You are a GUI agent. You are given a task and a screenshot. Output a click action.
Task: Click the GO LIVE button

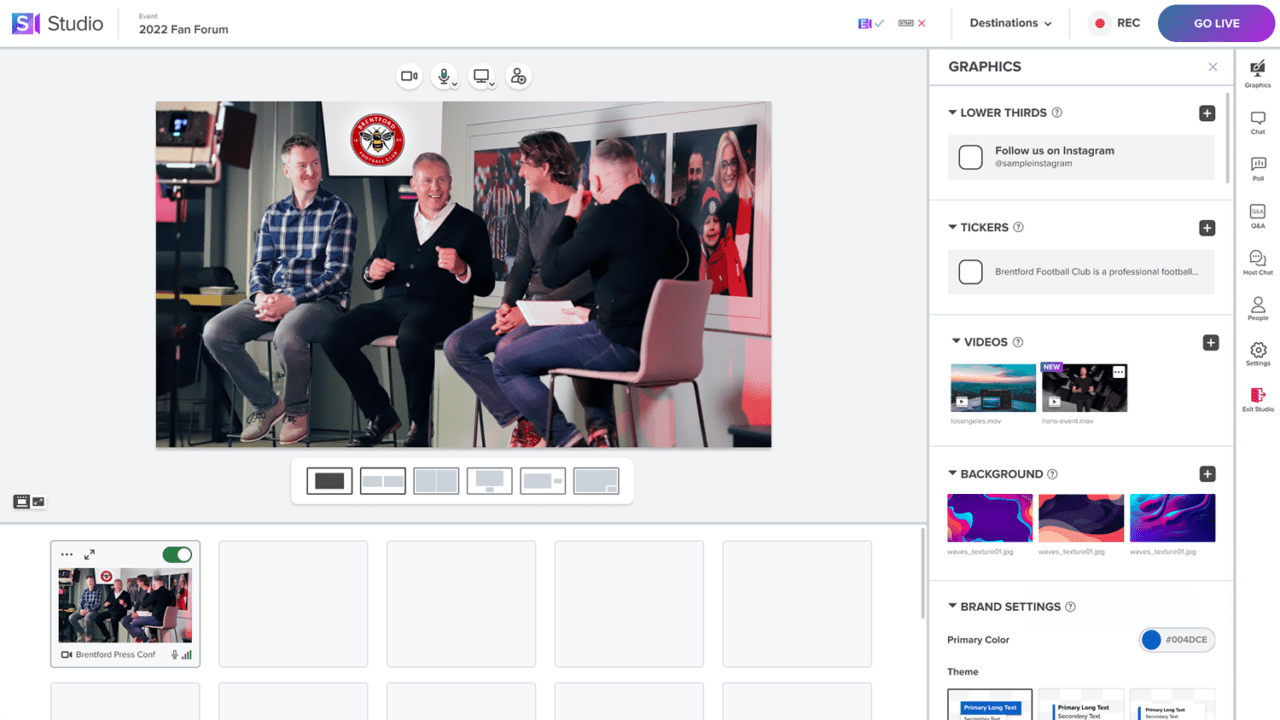pos(1216,23)
